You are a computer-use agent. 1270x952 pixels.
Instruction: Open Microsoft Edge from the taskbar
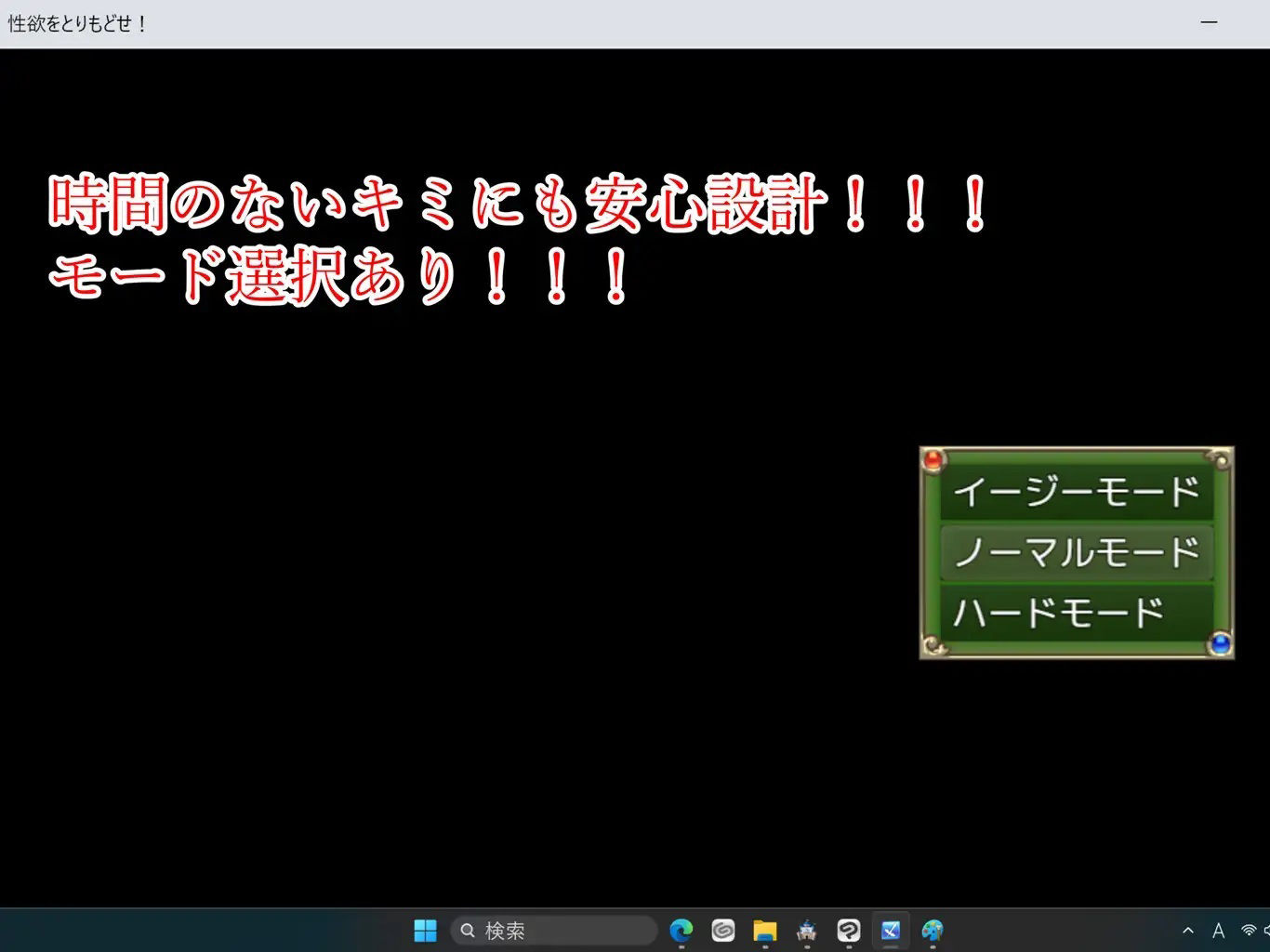[681, 930]
